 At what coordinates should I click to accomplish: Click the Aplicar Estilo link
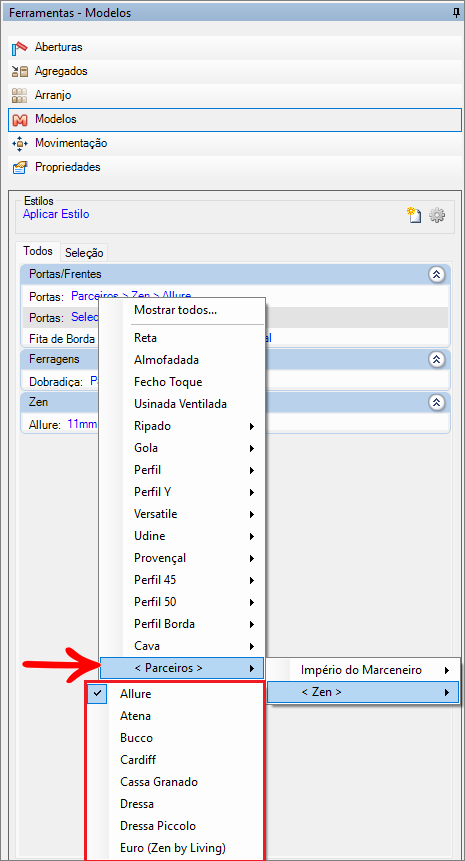click(56, 214)
